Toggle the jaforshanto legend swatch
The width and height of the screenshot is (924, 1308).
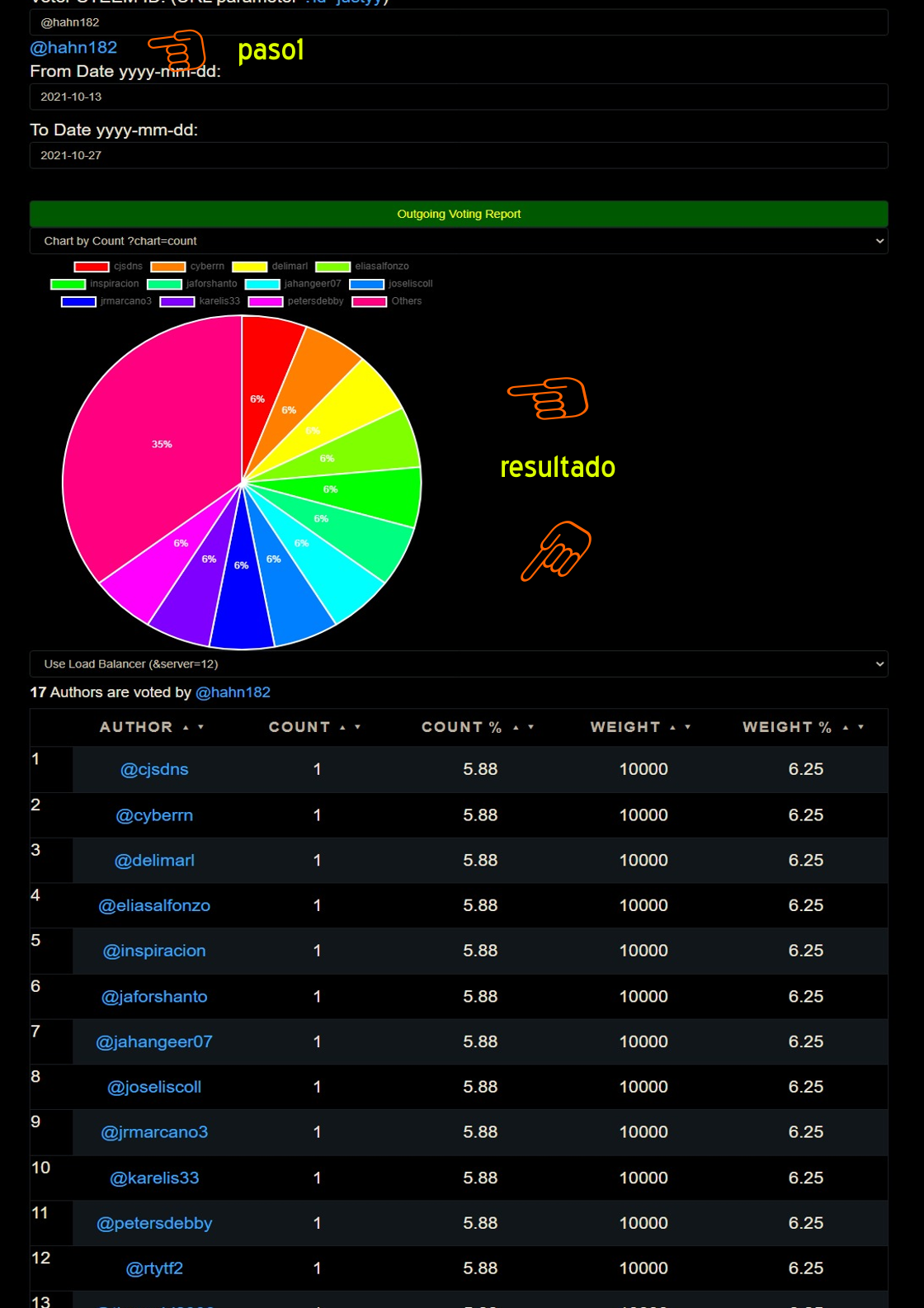tap(164, 284)
